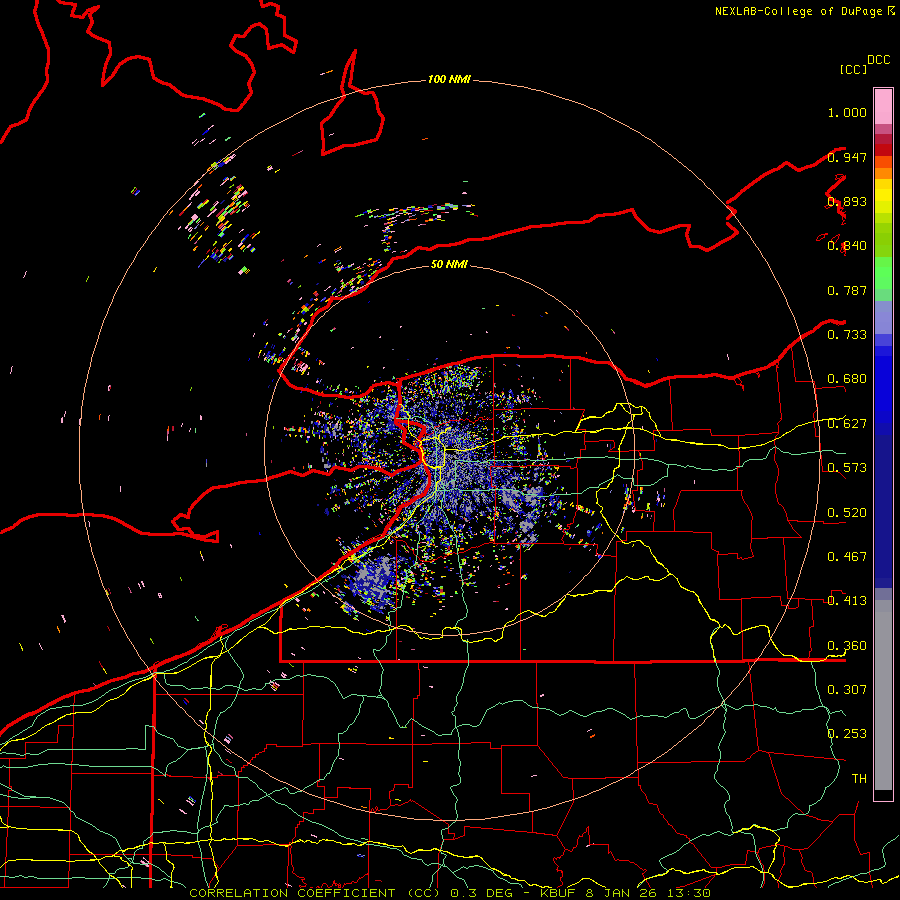Click the 100 NMI range ring label
Viewport: 900px width, 900px height.
pos(449,79)
